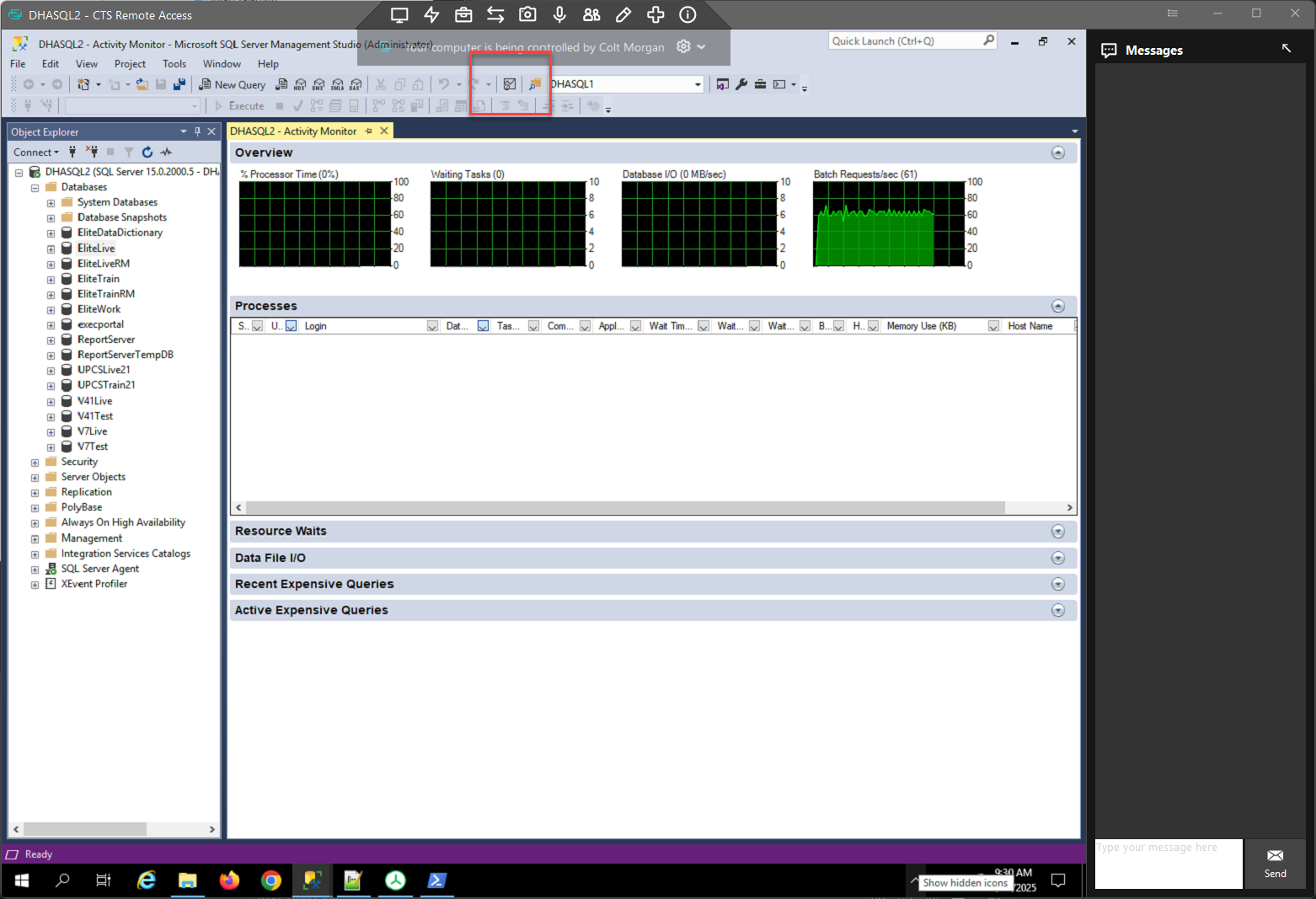Collapse the Overview section
Viewport: 1316px width, 899px height.
click(x=1058, y=153)
